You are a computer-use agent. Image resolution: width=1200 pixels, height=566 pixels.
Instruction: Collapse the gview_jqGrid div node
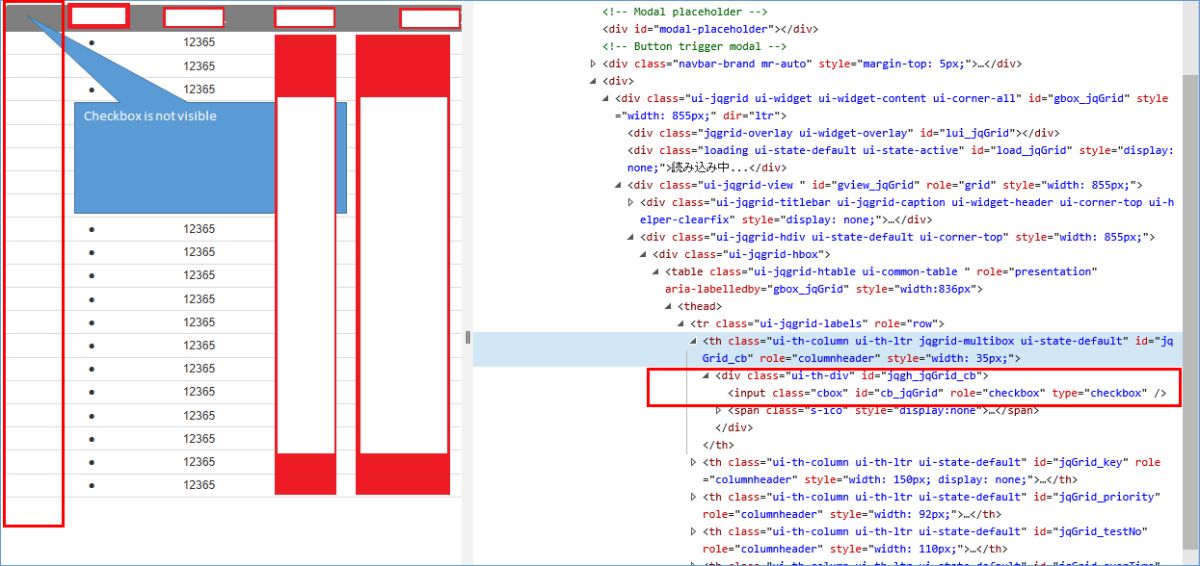(619, 185)
